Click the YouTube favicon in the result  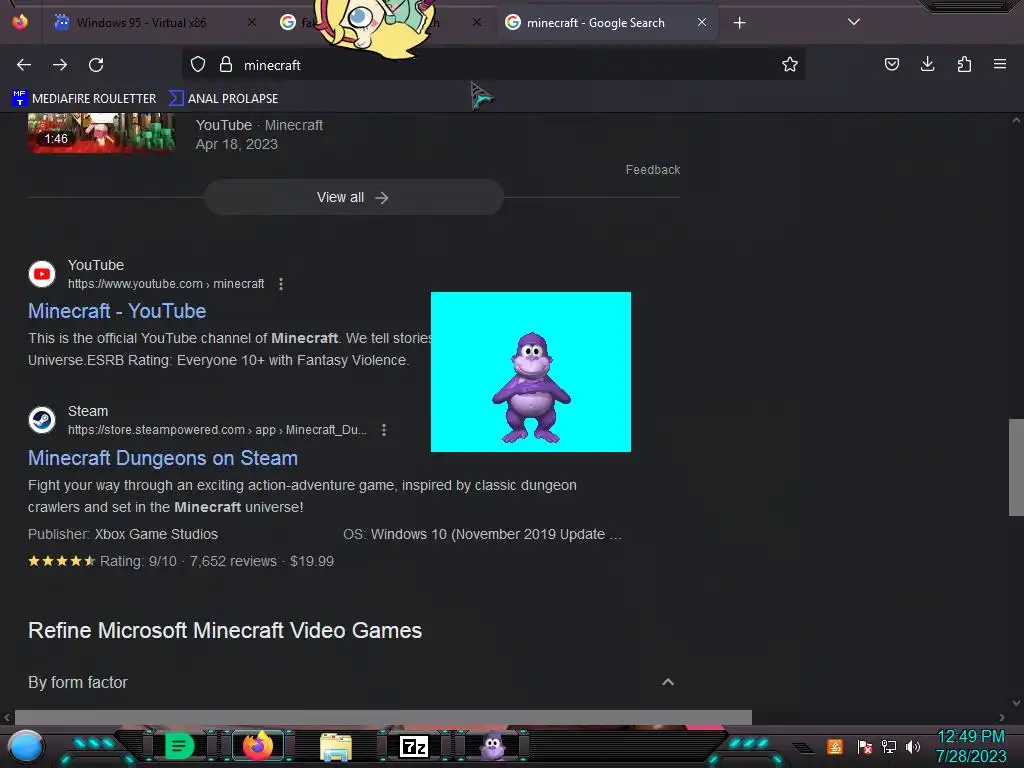[42, 274]
